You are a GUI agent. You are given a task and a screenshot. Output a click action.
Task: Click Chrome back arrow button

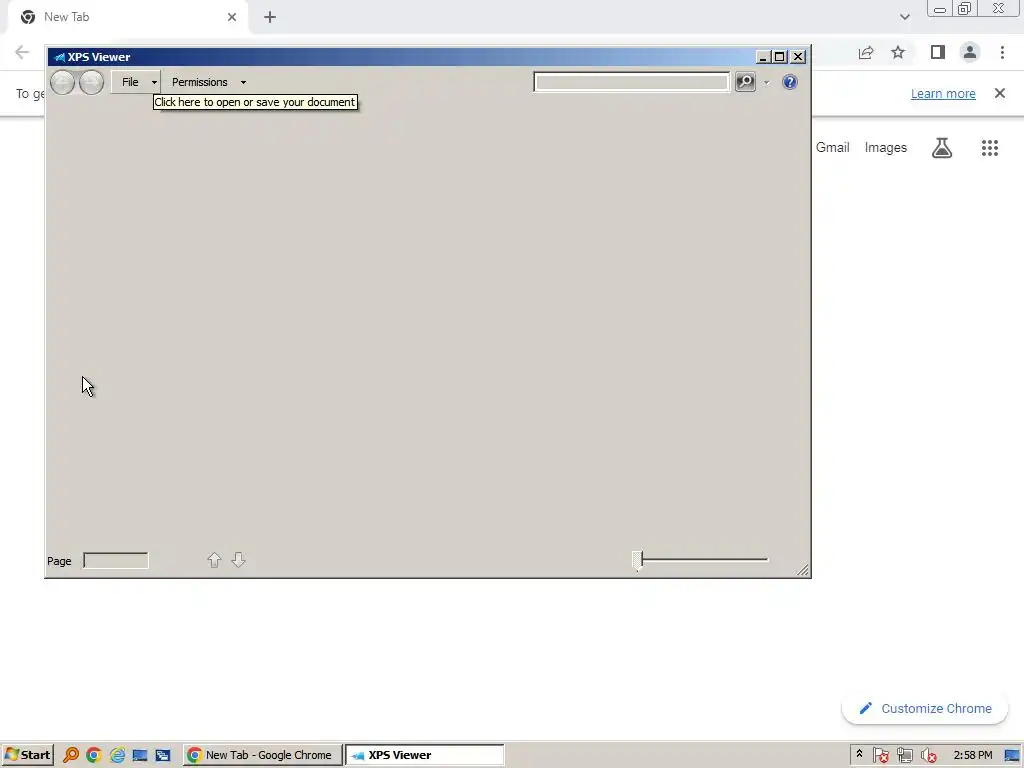(x=22, y=52)
